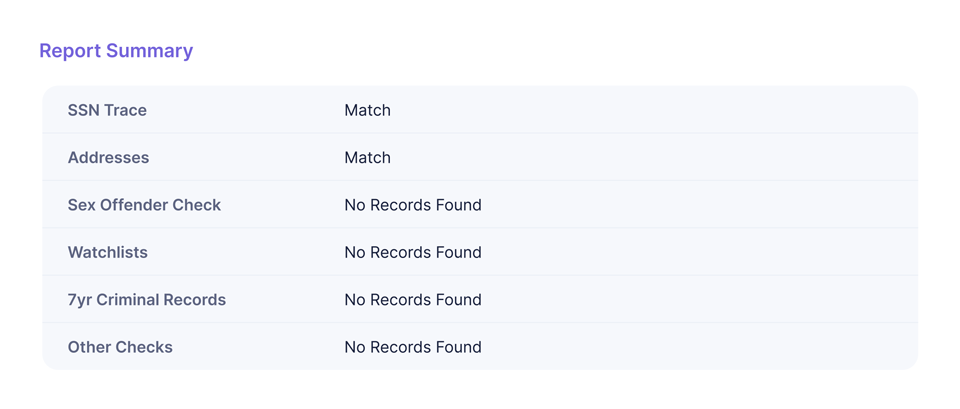Image resolution: width=960 pixels, height=409 pixels.
Task: Click 7yr Criminal Records' No Records Found
Action: point(412,300)
